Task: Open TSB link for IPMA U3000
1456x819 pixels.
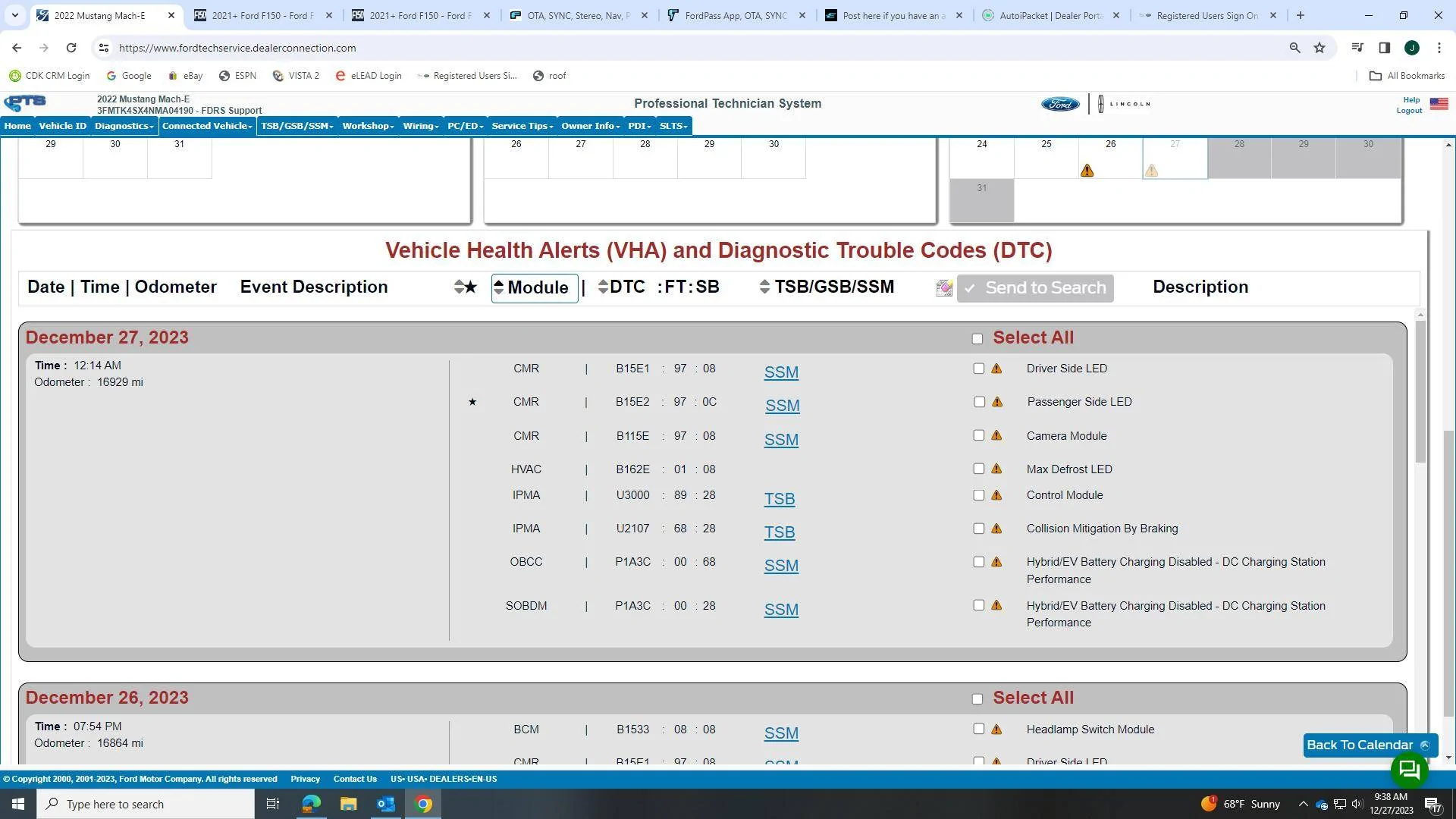Action: pyautogui.click(x=780, y=499)
